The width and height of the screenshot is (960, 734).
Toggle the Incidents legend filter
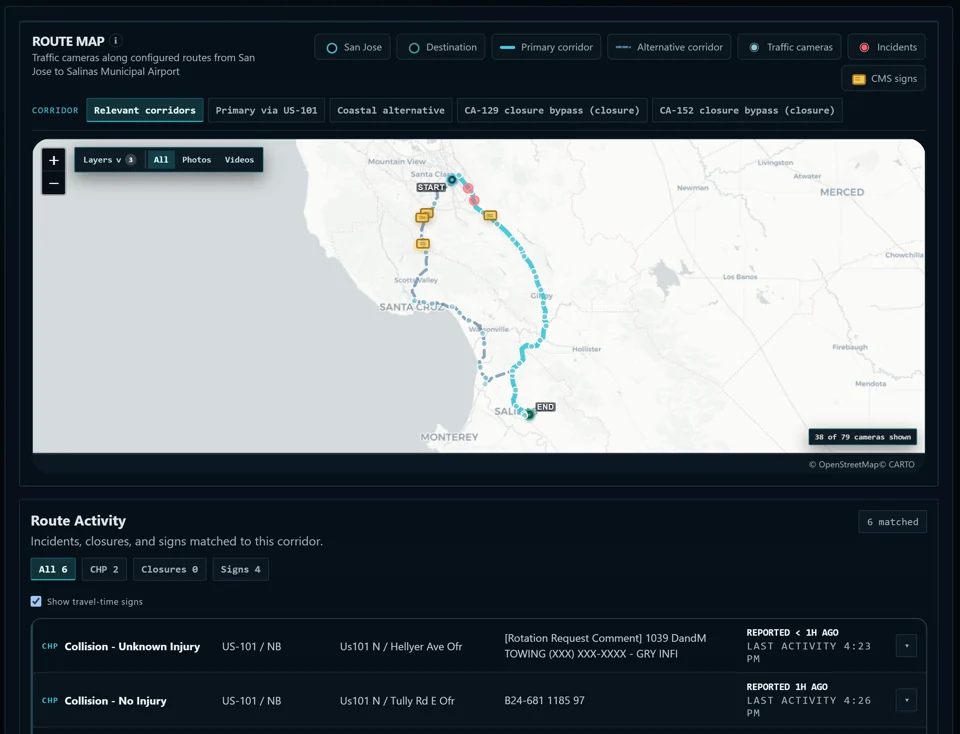pyautogui.click(x=887, y=47)
